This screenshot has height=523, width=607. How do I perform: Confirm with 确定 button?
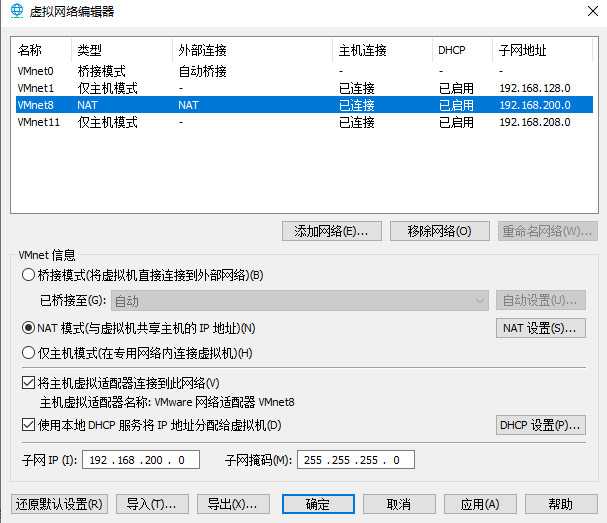(318, 504)
